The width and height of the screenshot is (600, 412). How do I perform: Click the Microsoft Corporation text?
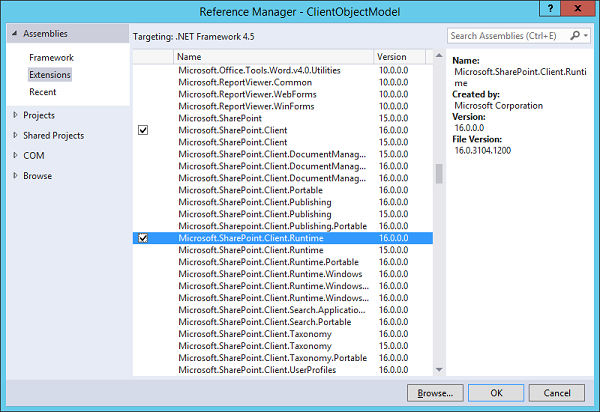[499, 106]
